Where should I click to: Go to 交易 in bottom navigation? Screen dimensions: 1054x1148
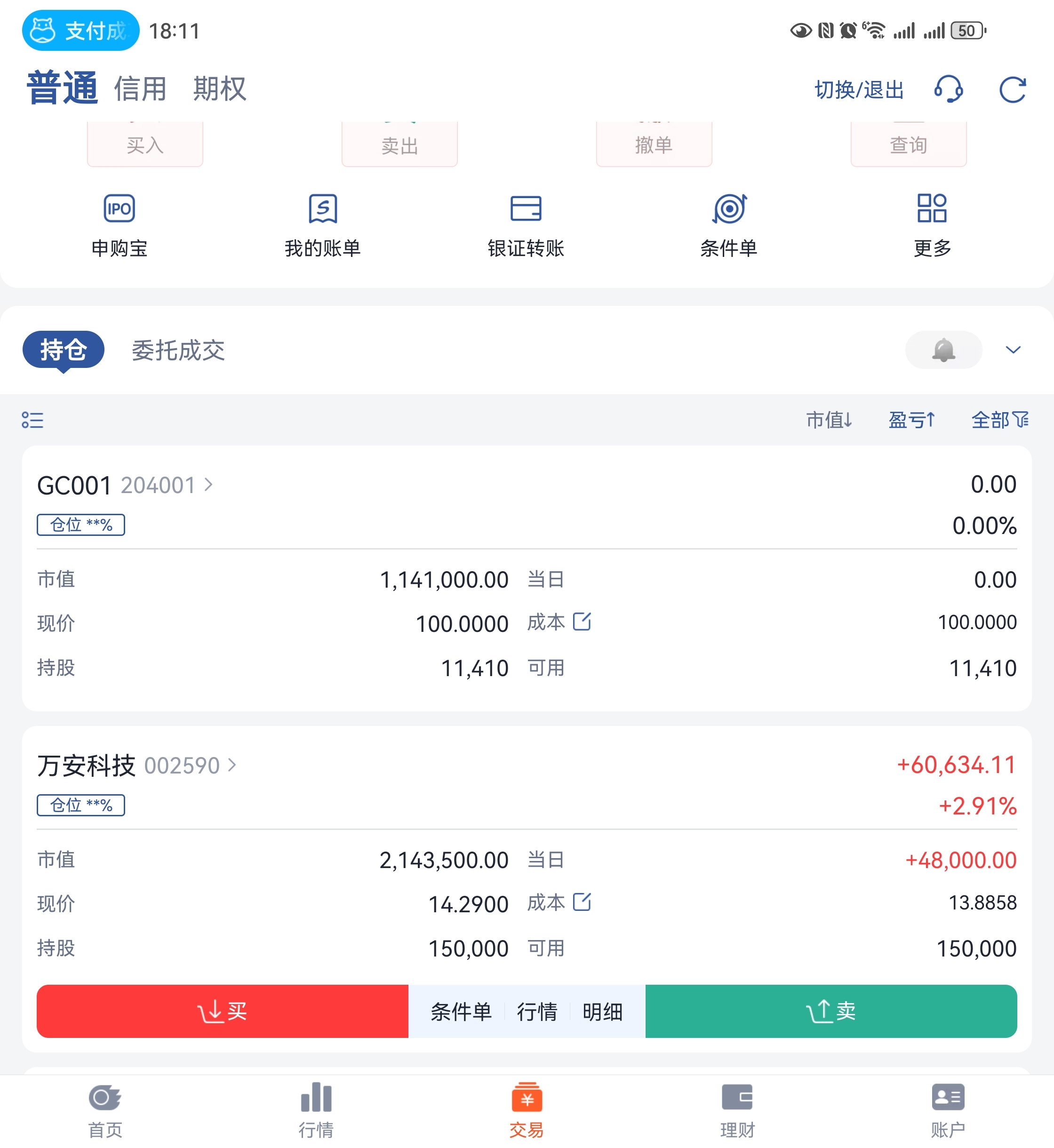tap(527, 1111)
